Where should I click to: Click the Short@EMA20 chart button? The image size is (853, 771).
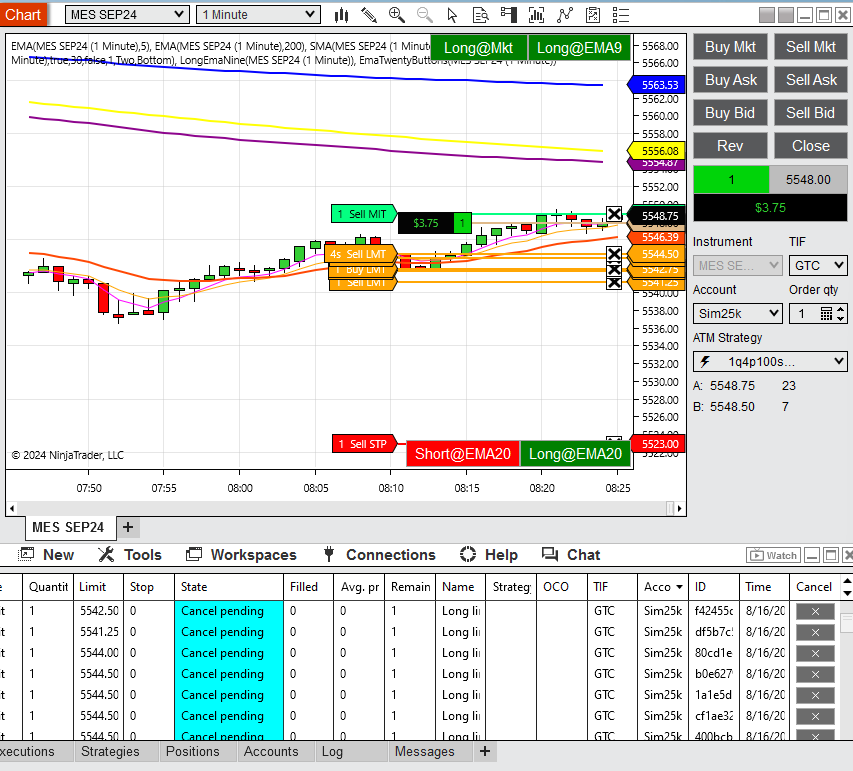[463, 454]
